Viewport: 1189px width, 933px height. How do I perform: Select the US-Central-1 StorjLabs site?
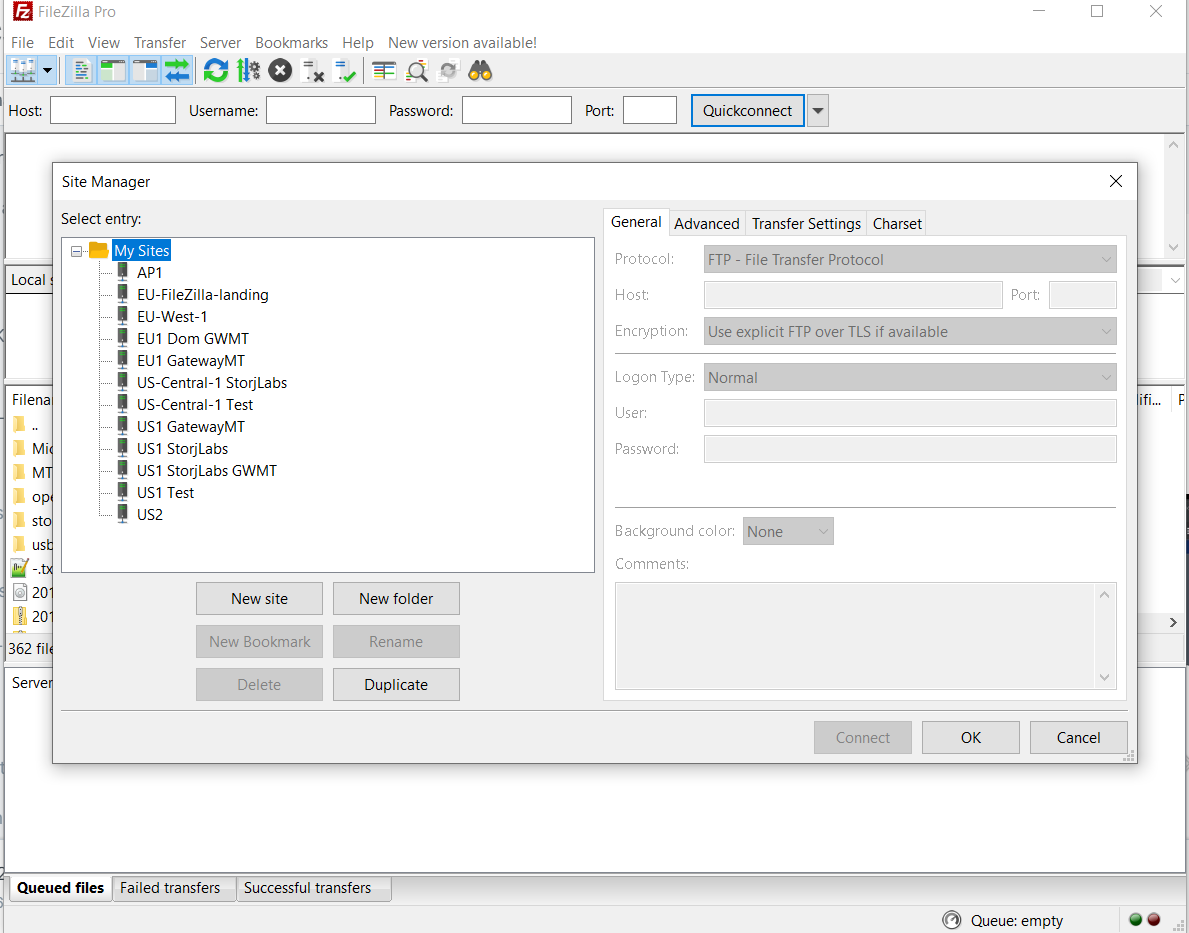coord(212,382)
